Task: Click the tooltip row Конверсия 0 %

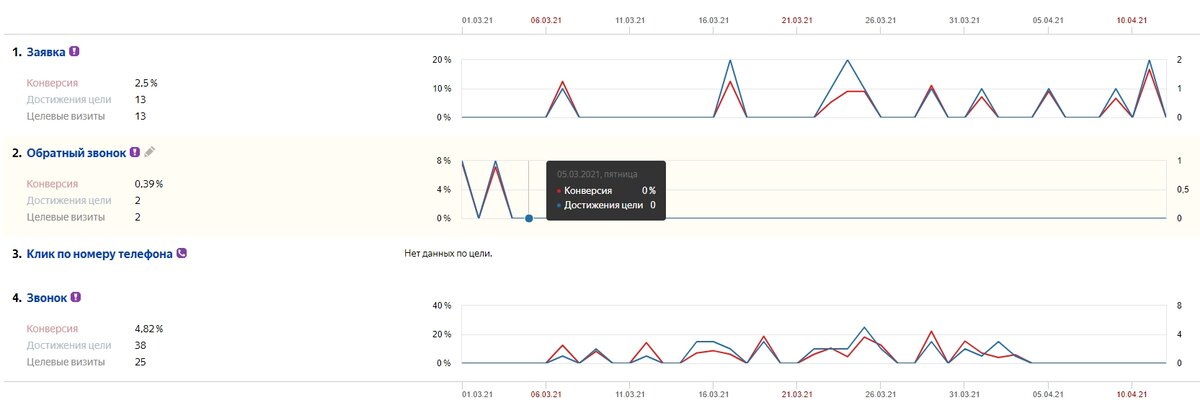Action: tap(606, 190)
